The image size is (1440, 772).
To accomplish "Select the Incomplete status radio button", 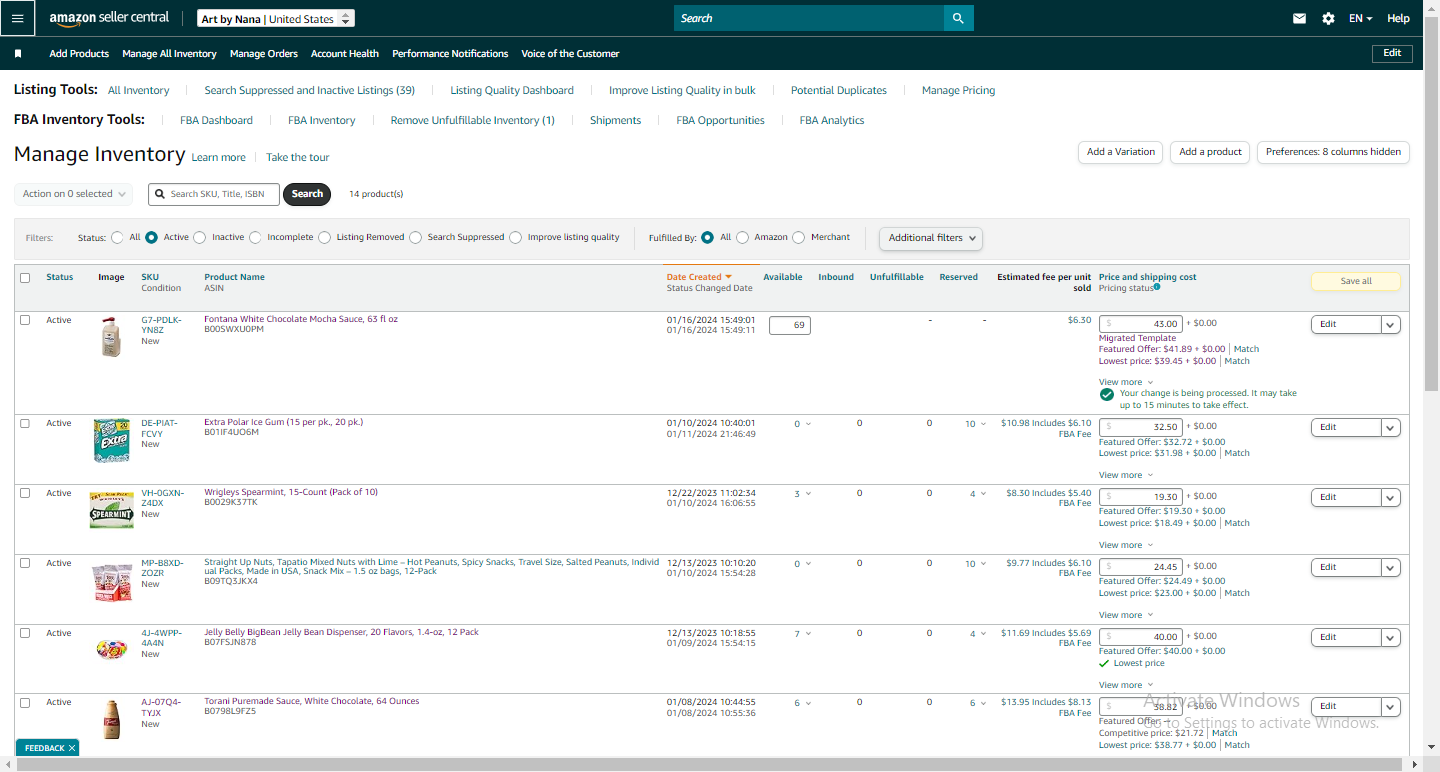I will [256, 238].
